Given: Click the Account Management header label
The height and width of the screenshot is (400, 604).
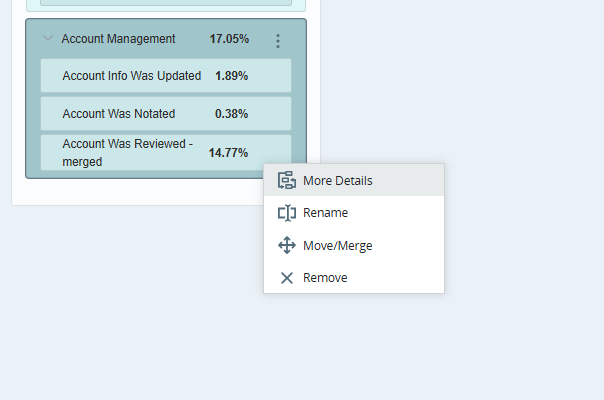Looking at the screenshot, I should (x=118, y=39).
